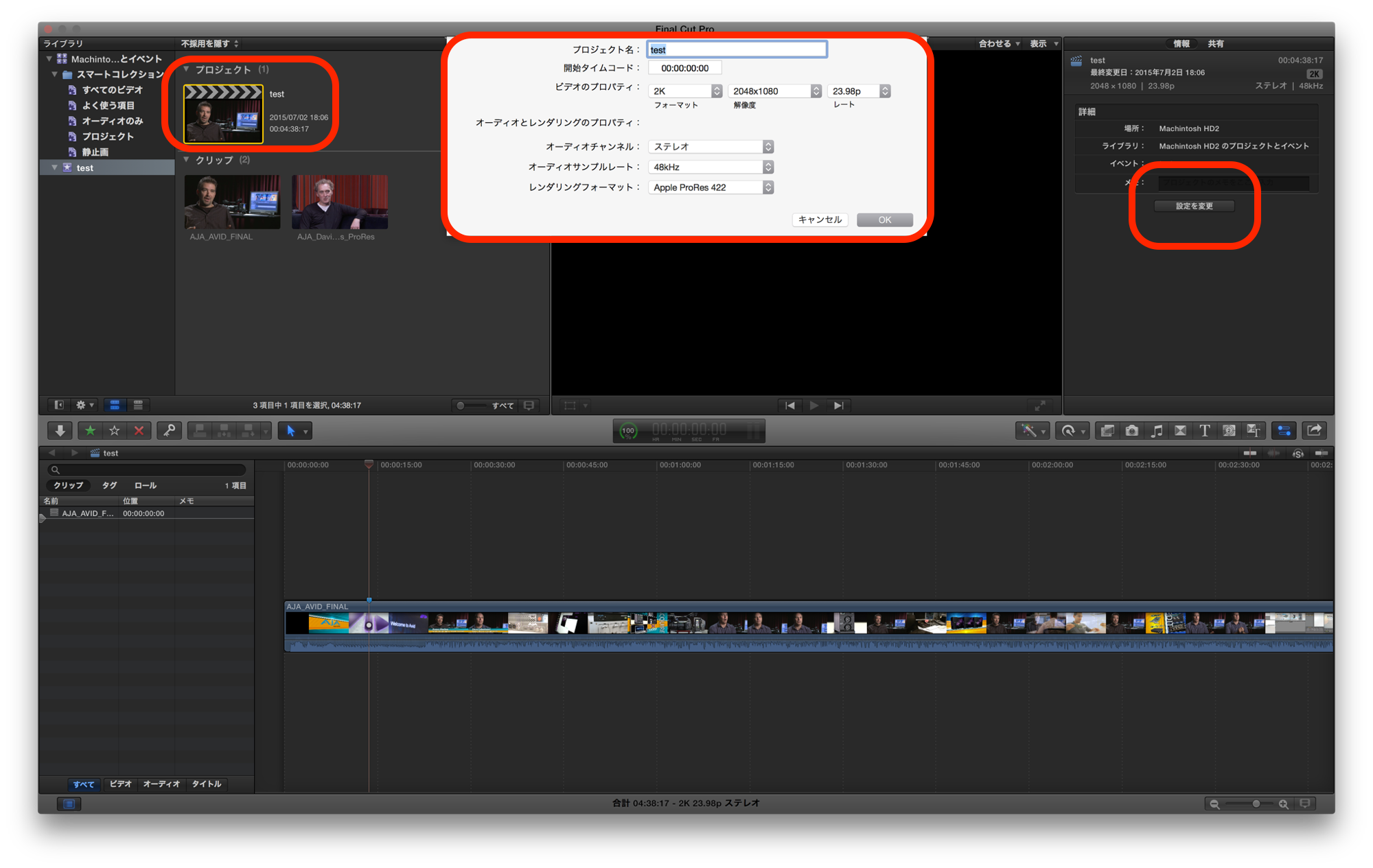Click timeline zoom-in magnifier icon

pos(1283,804)
